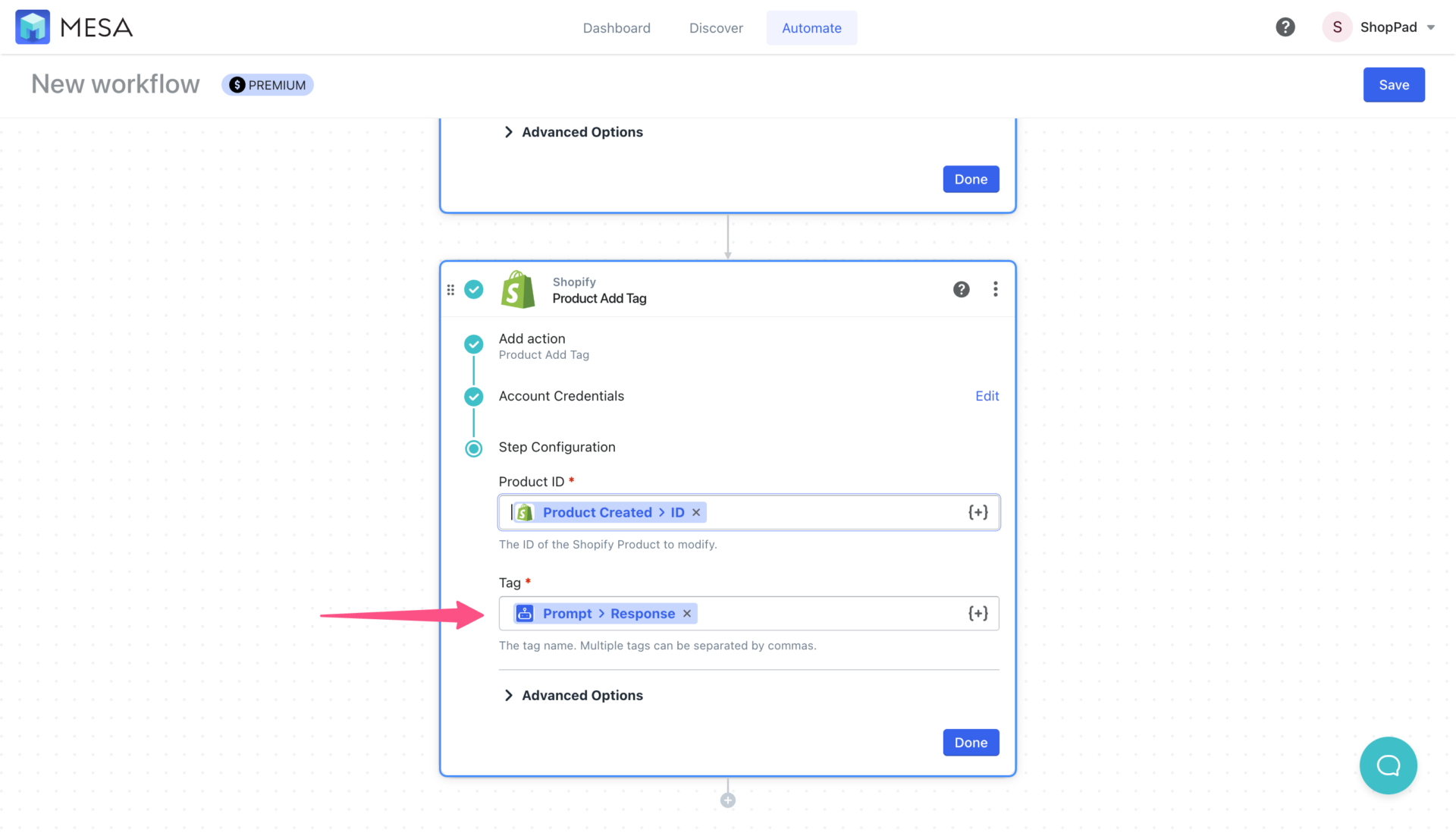Insert a variable with the {+} icon in Product ID field
The width and height of the screenshot is (1456, 833).
(x=978, y=511)
